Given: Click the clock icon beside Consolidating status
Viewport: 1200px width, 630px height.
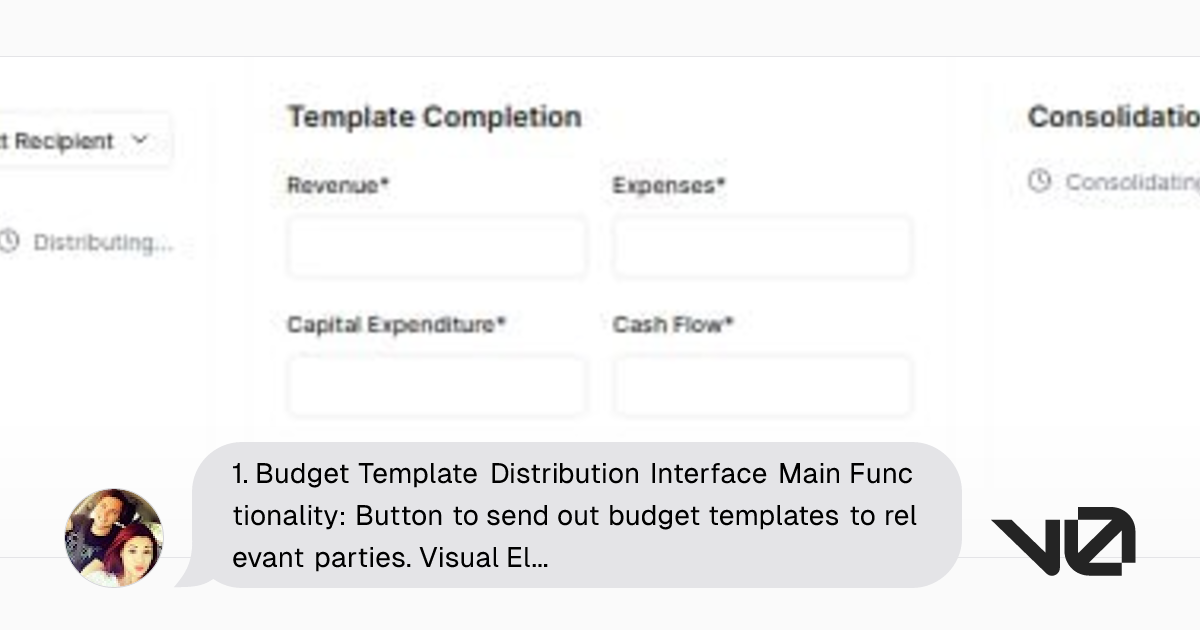Looking at the screenshot, I should (1039, 182).
